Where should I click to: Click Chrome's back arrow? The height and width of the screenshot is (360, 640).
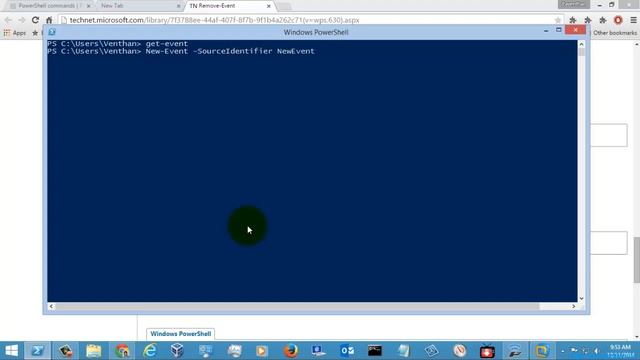(x=8, y=20)
